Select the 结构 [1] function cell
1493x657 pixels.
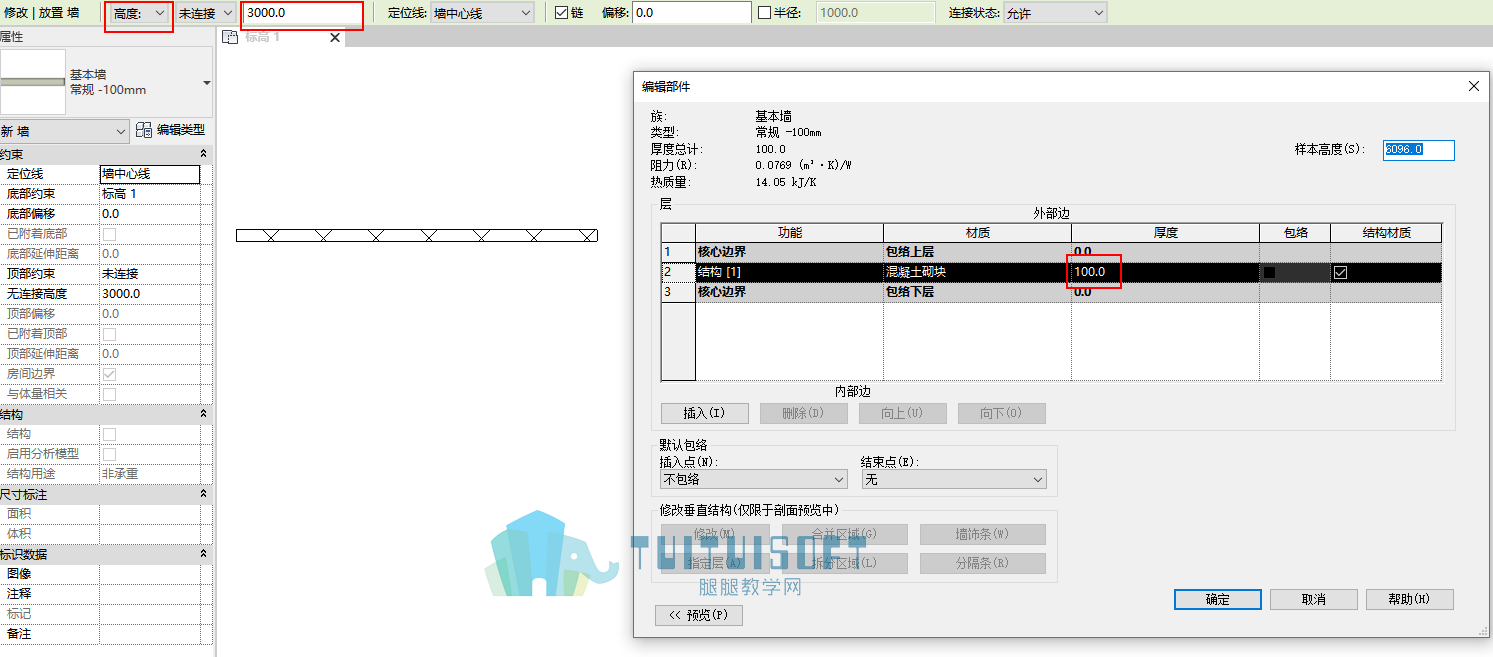point(789,272)
